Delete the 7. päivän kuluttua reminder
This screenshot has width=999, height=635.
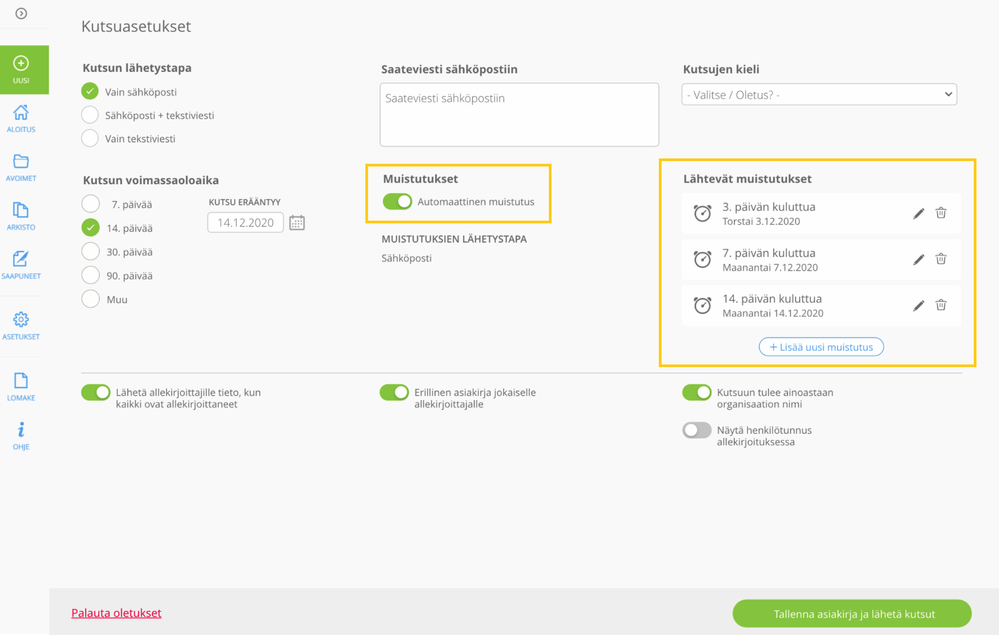point(941,259)
